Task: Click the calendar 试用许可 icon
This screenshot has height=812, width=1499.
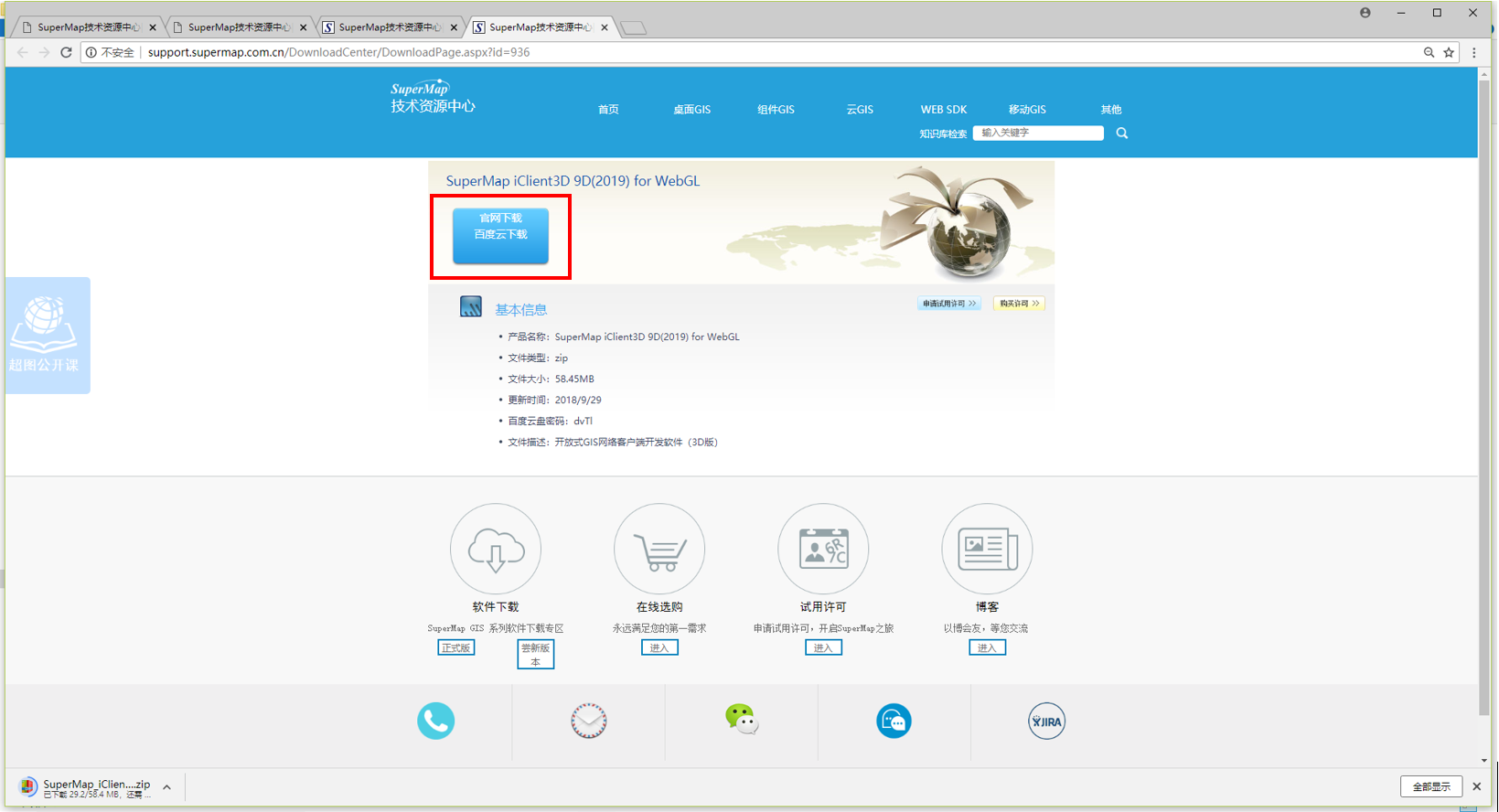Action: (823, 549)
